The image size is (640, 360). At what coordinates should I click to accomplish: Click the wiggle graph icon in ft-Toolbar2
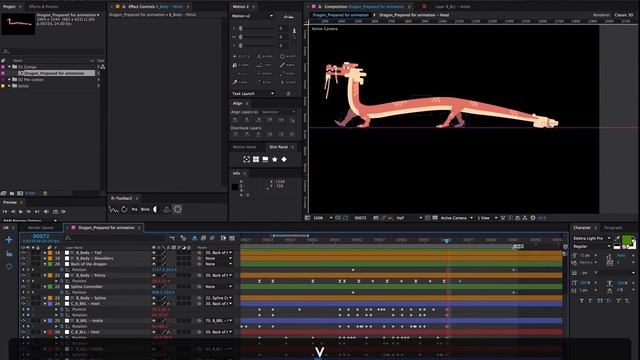(x=114, y=209)
